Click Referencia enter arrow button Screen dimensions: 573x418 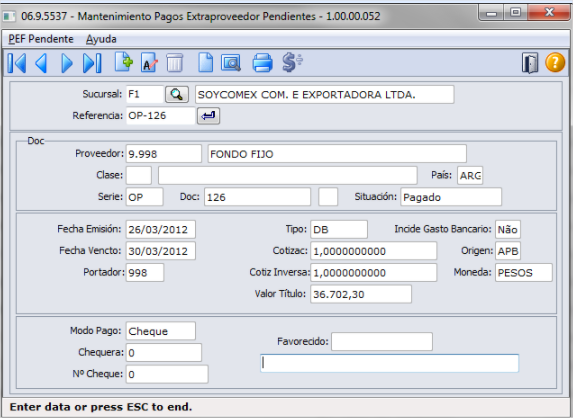click(208, 116)
